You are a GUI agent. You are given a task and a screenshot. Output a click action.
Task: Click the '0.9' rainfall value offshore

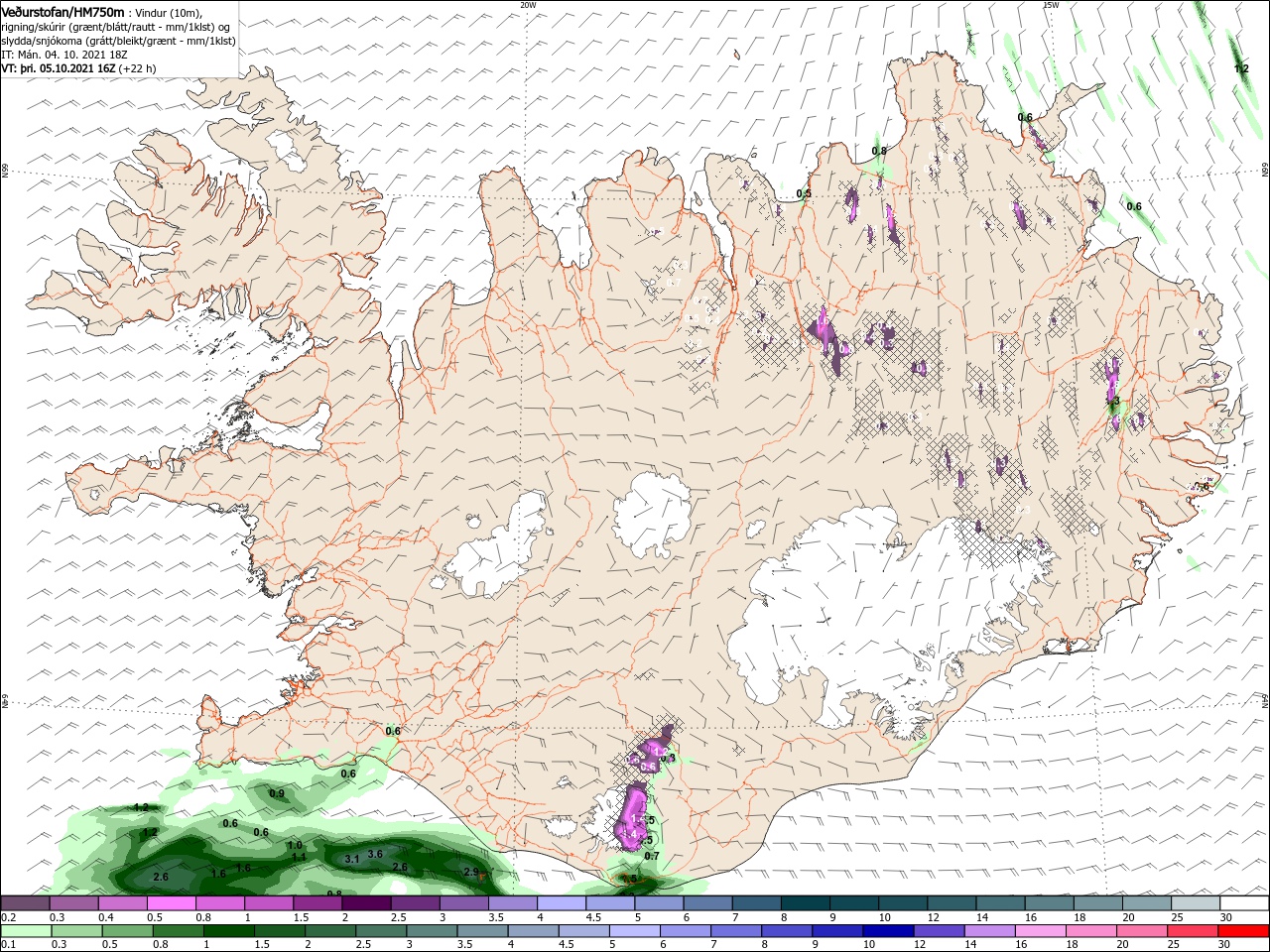click(x=277, y=793)
